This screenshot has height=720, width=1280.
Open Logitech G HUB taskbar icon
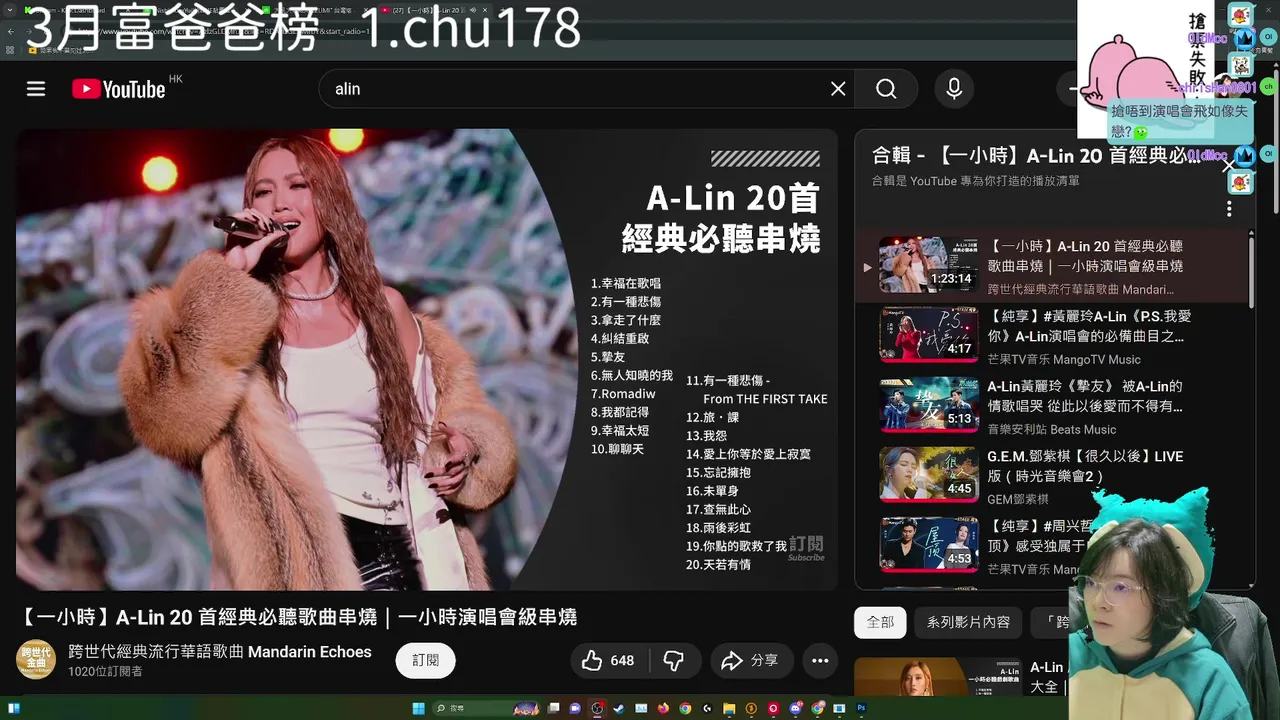tap(707, 709)
